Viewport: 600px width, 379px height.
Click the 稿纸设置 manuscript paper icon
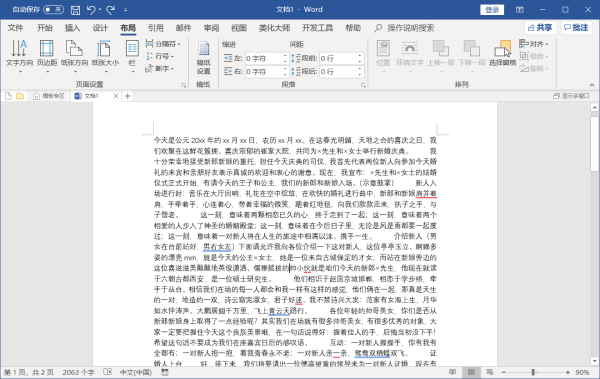tap(203, 57)
